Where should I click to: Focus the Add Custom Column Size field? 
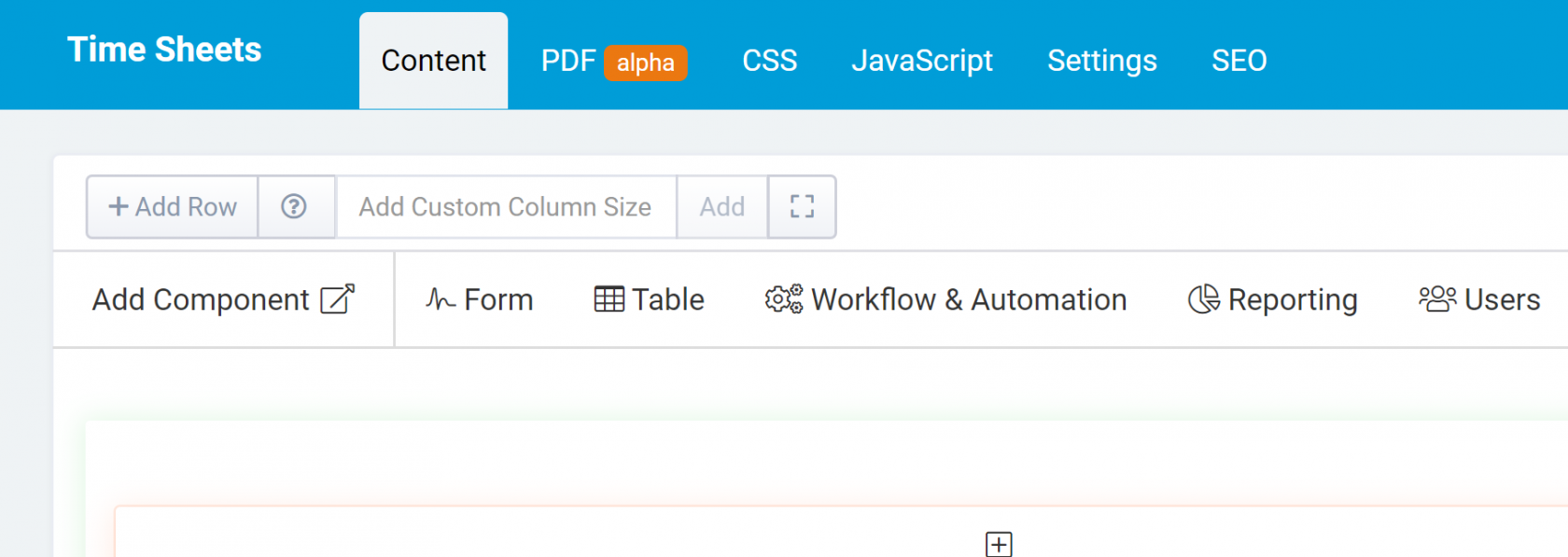(506, 206)
